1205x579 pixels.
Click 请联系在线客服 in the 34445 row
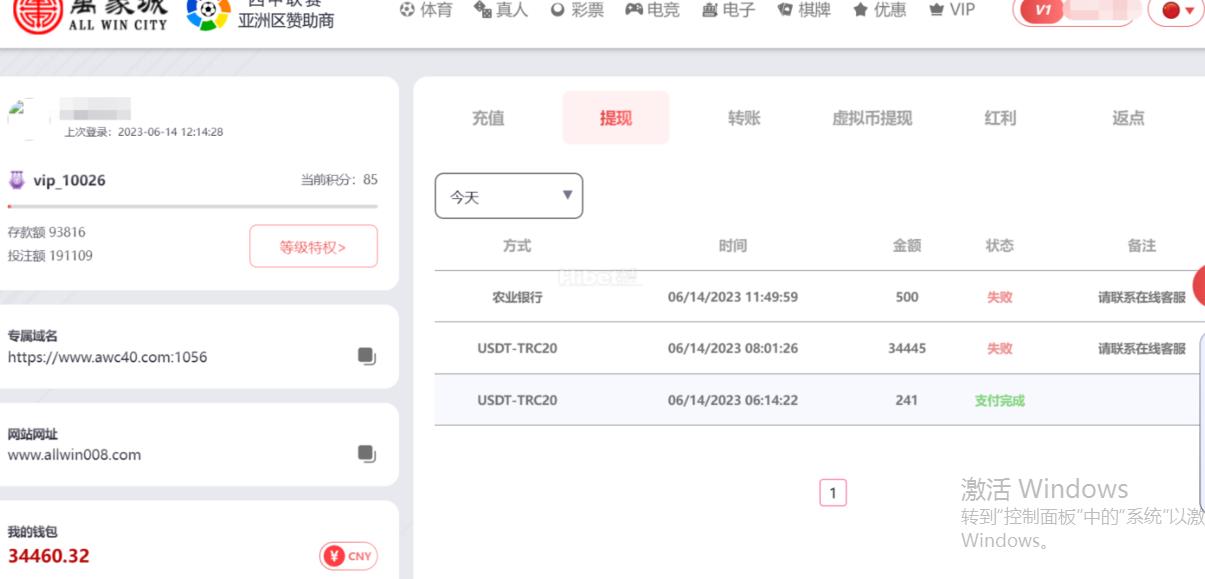(x=1142, y=349)
